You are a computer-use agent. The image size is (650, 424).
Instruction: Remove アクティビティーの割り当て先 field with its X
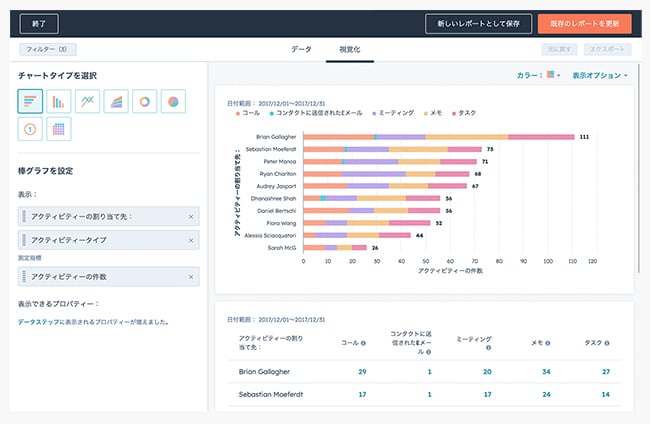[x=191, y=217]
